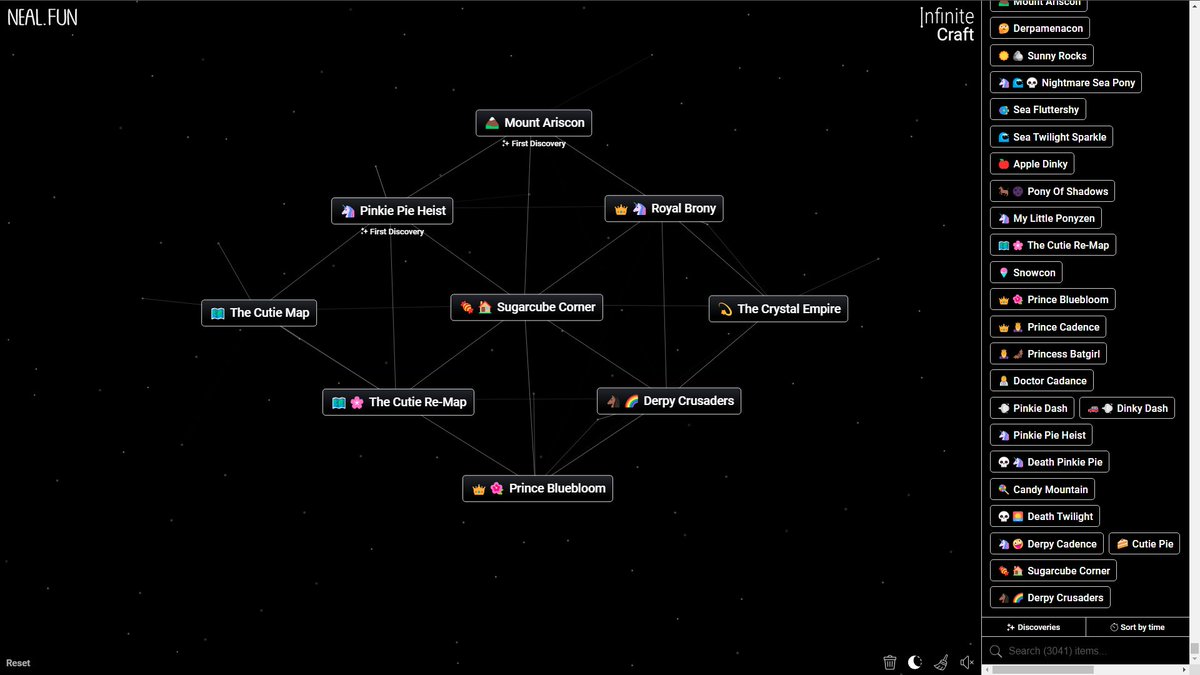Click Nightmare Sea Pony in the sidebar
This screenshot has width=1200, height=675.
pos(1066,83)
